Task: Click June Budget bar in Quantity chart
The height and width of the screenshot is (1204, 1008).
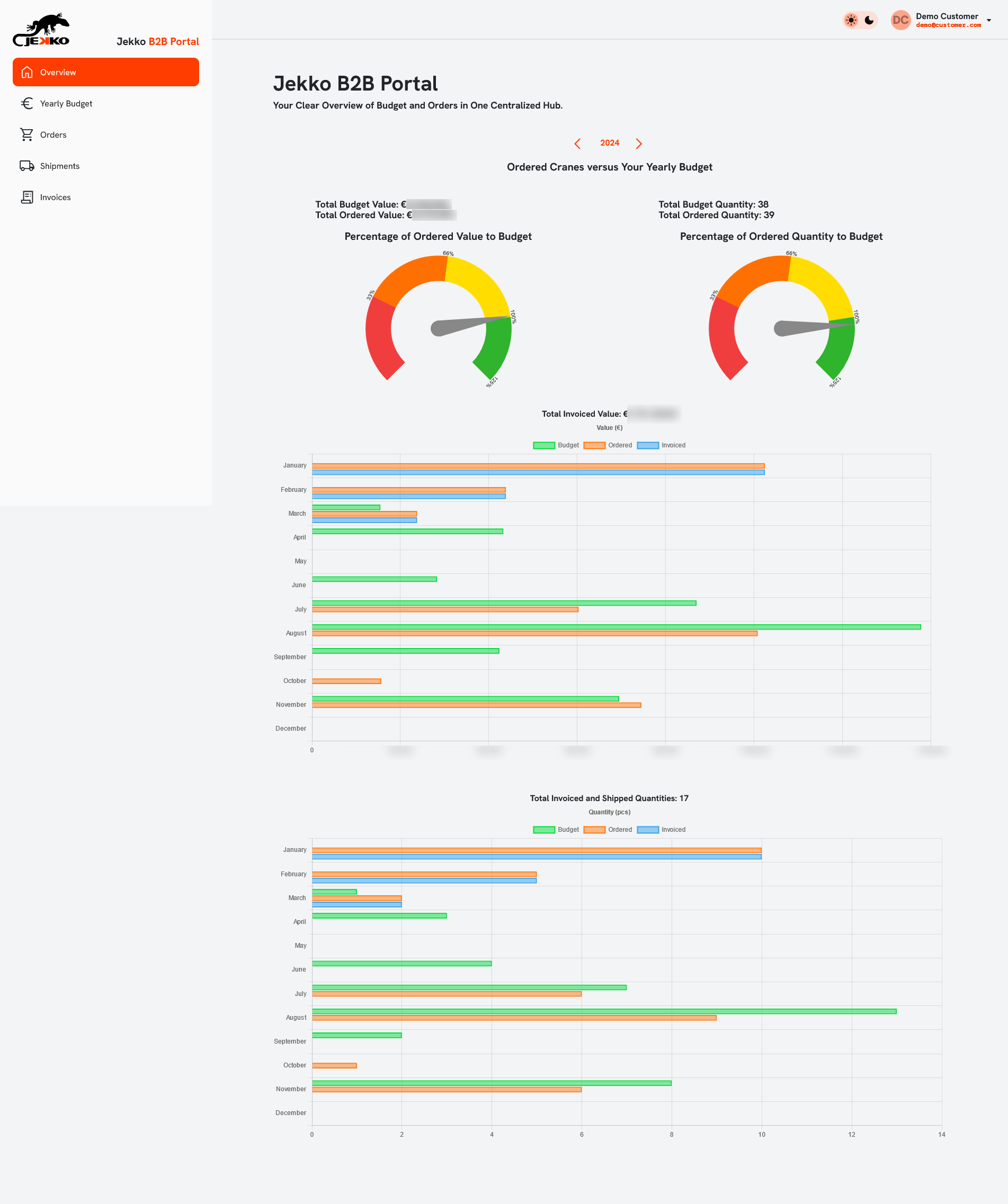Action: coord(402,964)
